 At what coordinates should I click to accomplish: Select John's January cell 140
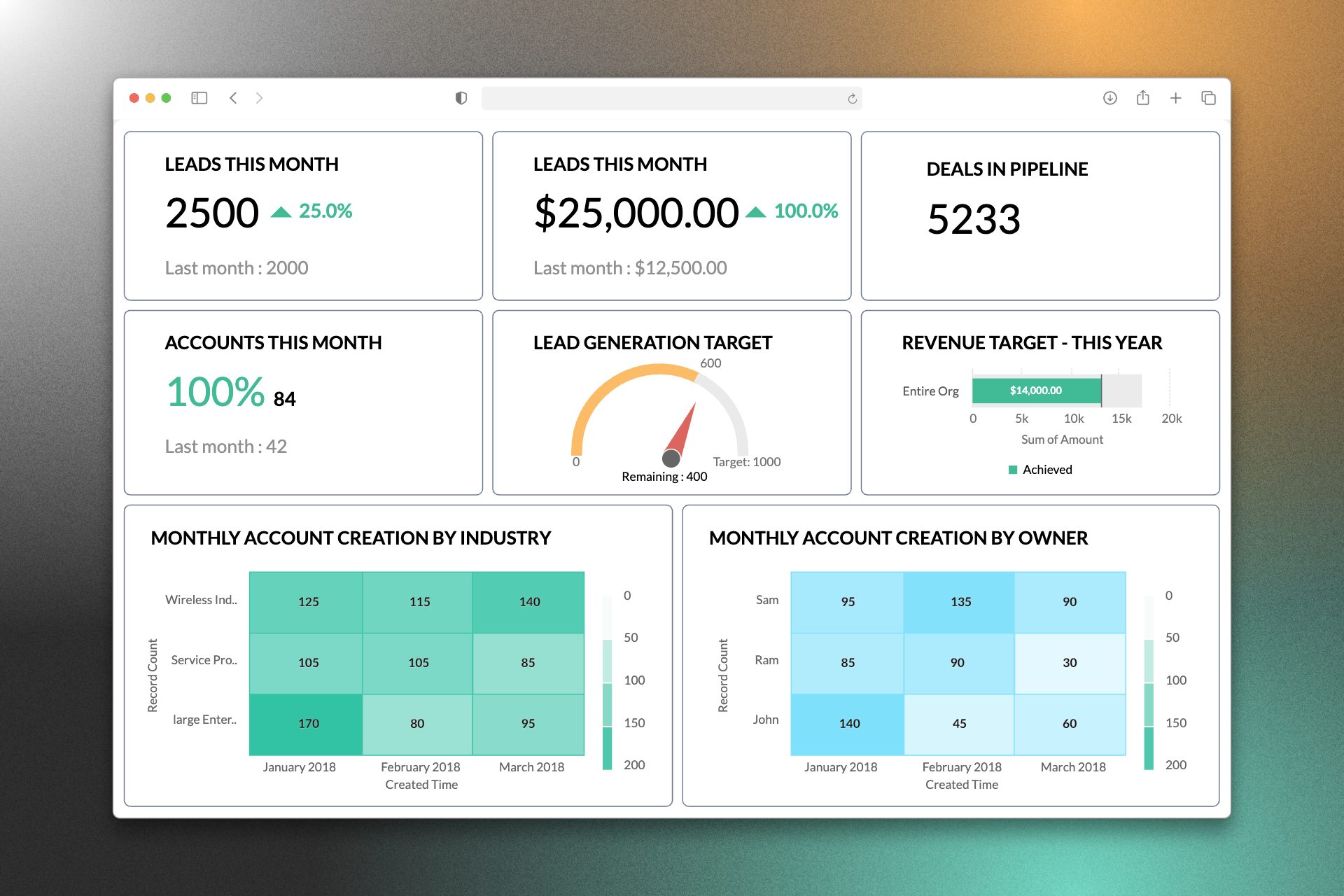pos(847,724)
